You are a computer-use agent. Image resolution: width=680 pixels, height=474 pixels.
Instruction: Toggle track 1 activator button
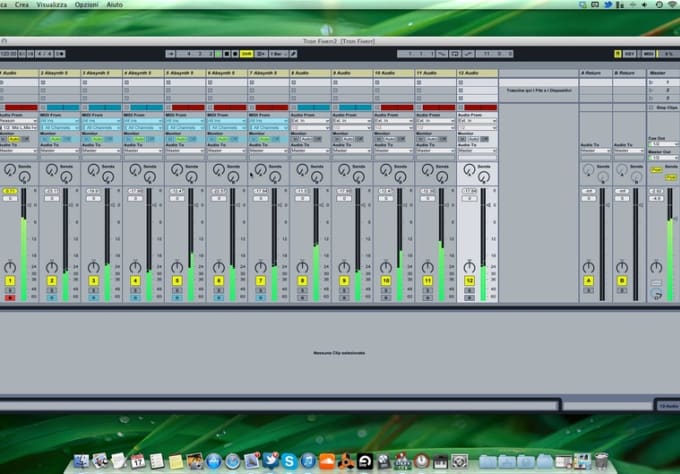10,281
